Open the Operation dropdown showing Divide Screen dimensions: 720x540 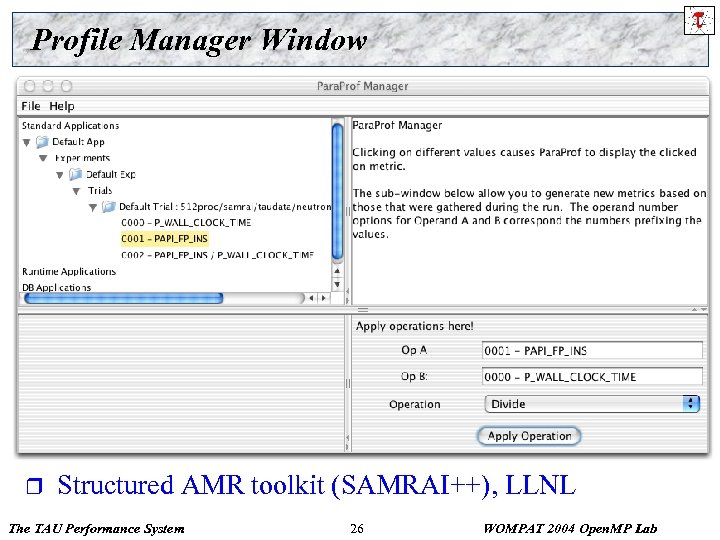click(592, 404)
